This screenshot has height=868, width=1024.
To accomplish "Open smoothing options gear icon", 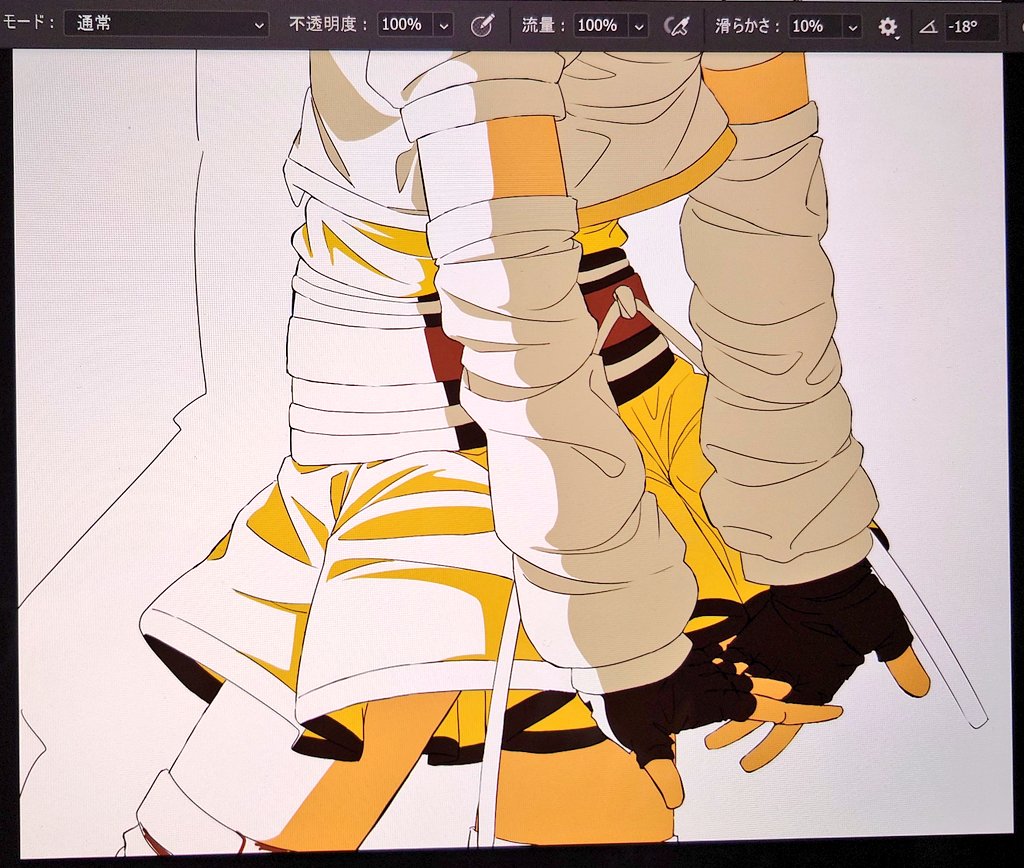I will click(x=888, y=27).
